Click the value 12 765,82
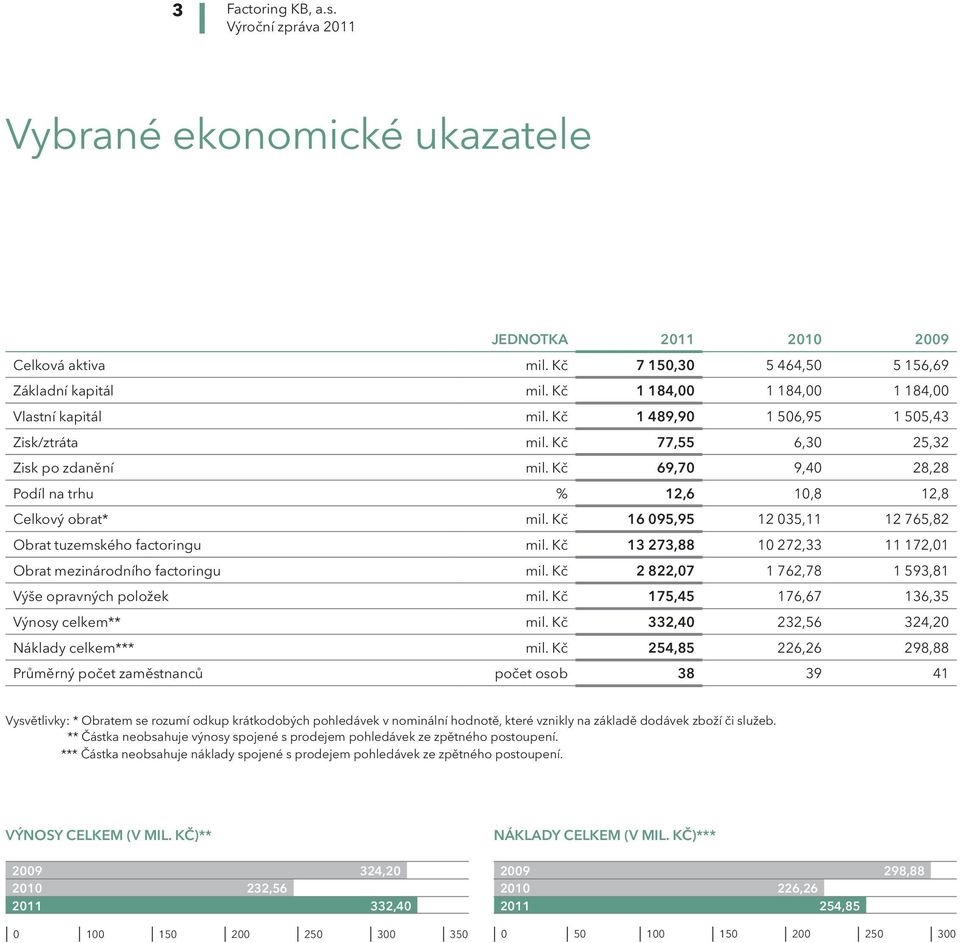The width and height of the screenshot is (960, 943). click(x=917, y=520)
